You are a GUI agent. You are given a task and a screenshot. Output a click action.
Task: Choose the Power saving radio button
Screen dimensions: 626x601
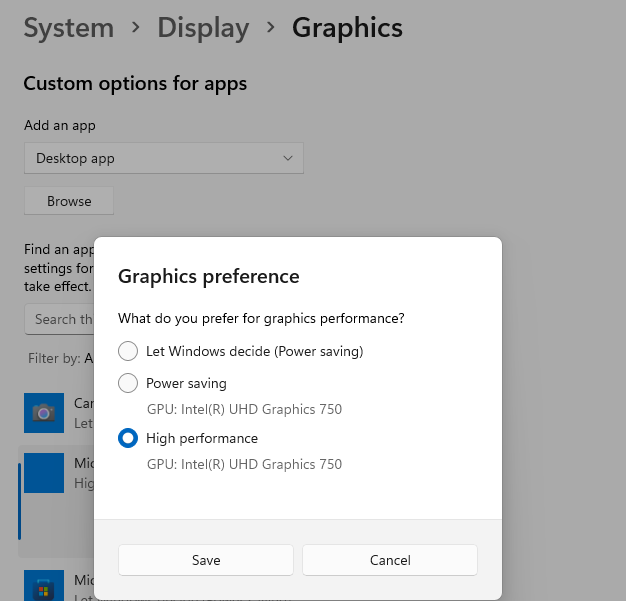(x=128, y=383)
